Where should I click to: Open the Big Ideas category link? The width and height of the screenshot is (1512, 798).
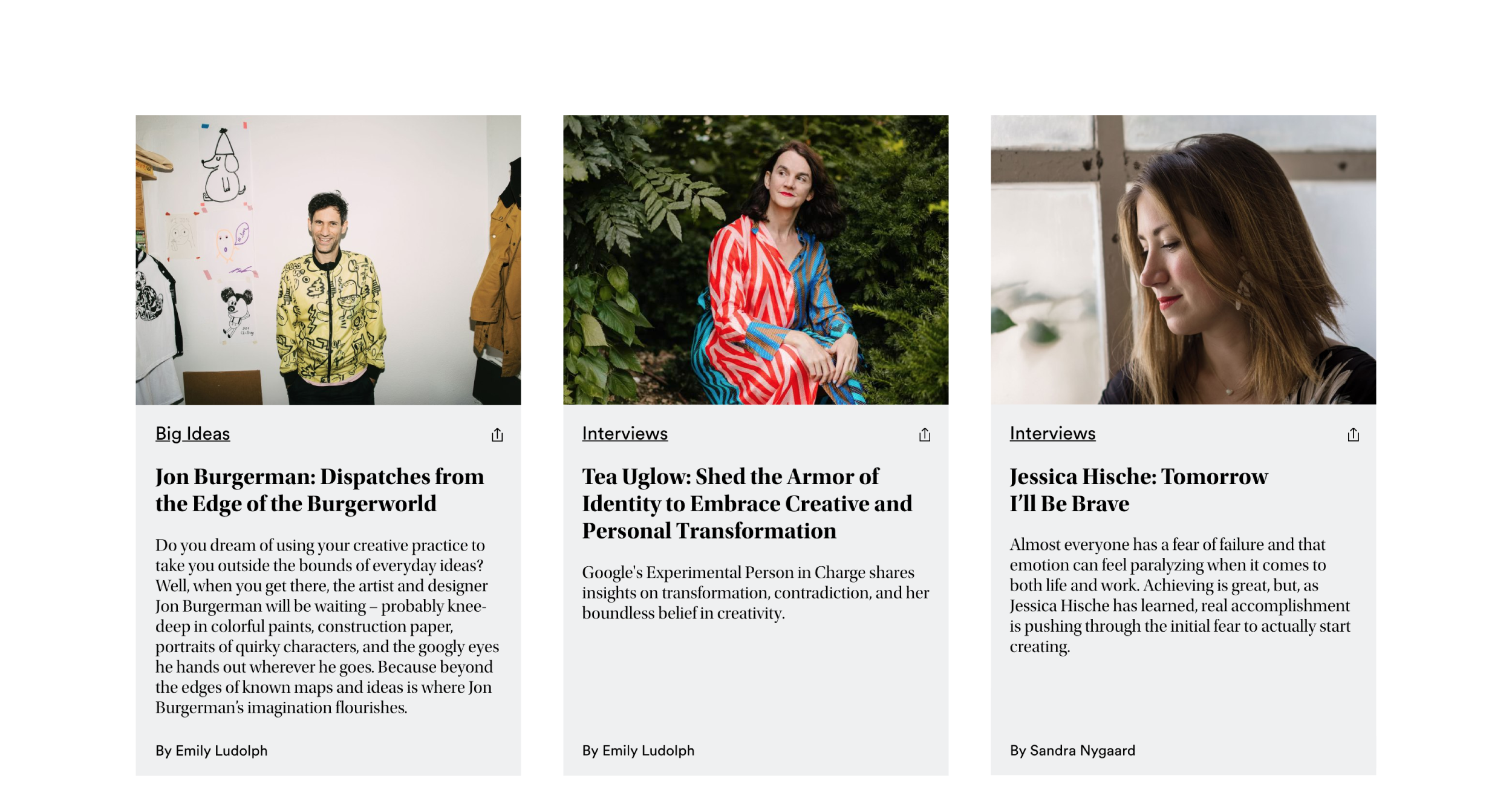pyautogui.click(x=192, y=434)
